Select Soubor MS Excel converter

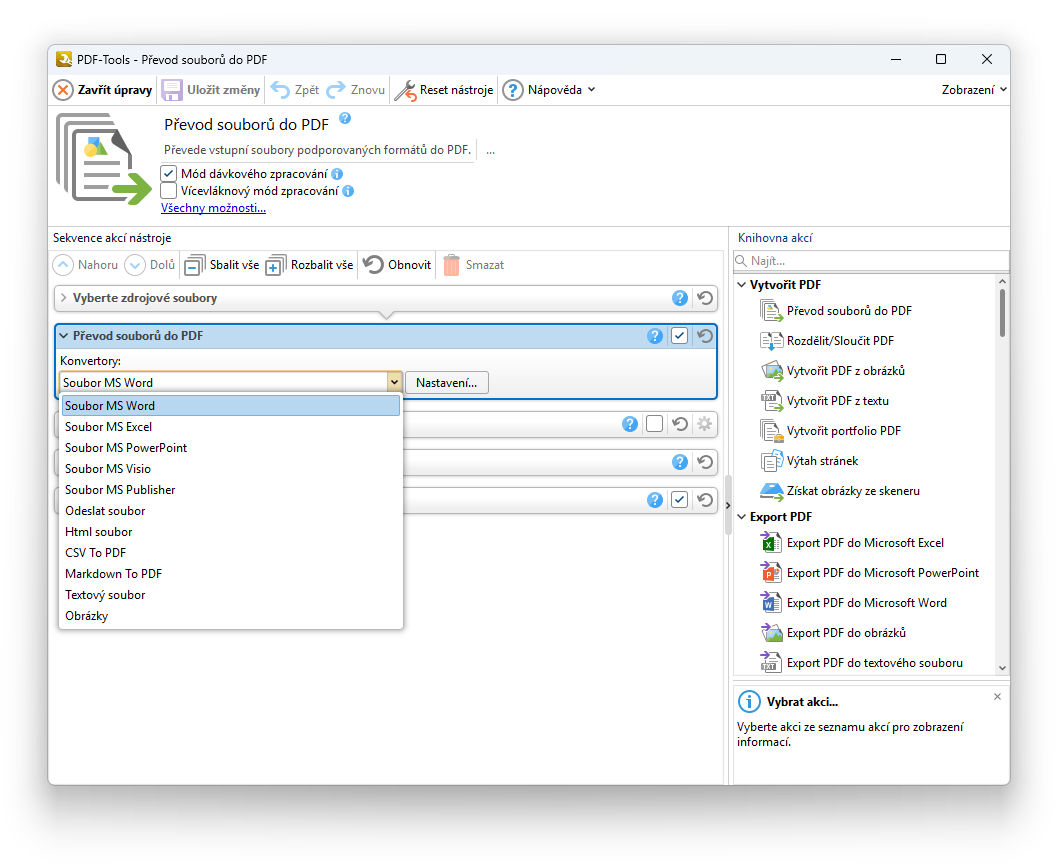231,427
